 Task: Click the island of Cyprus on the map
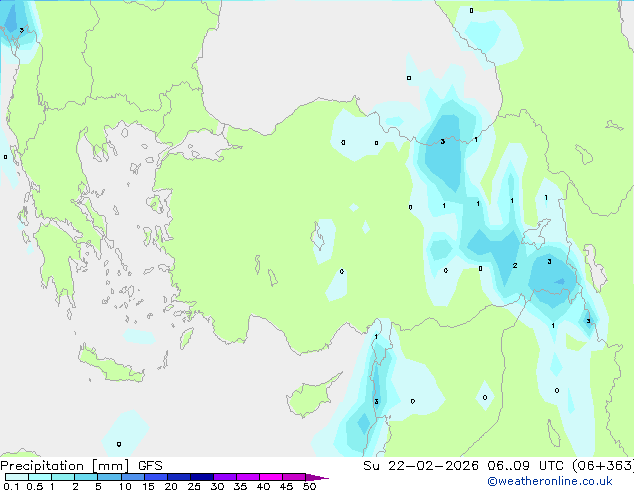point(311,397)
